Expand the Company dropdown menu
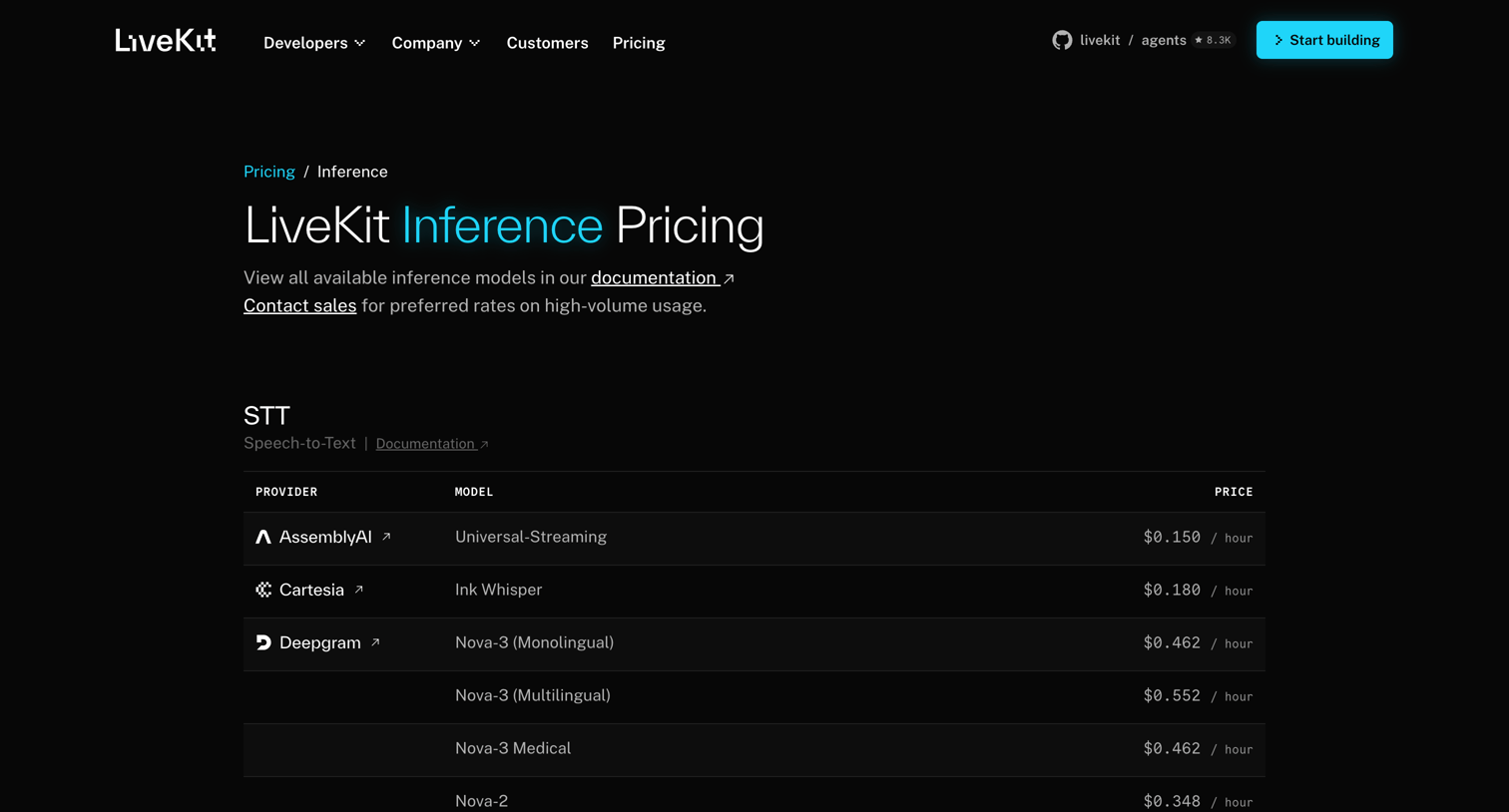 point(436,43)
